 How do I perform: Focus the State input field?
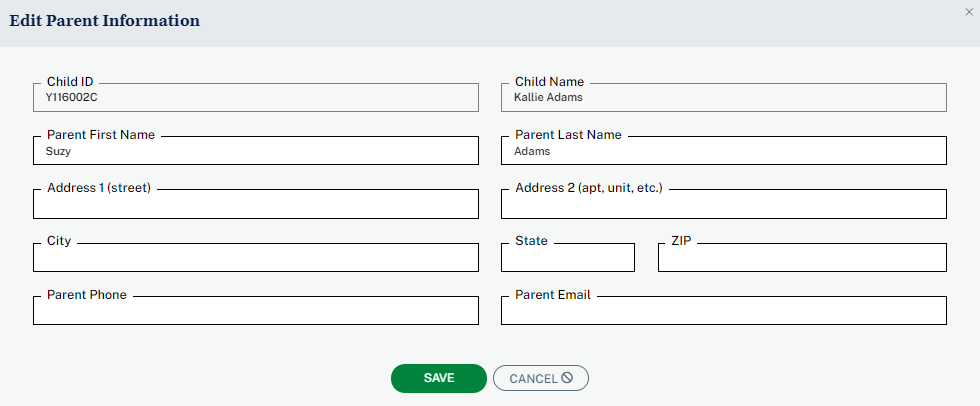pyautogui.click(x=567, y=258)
